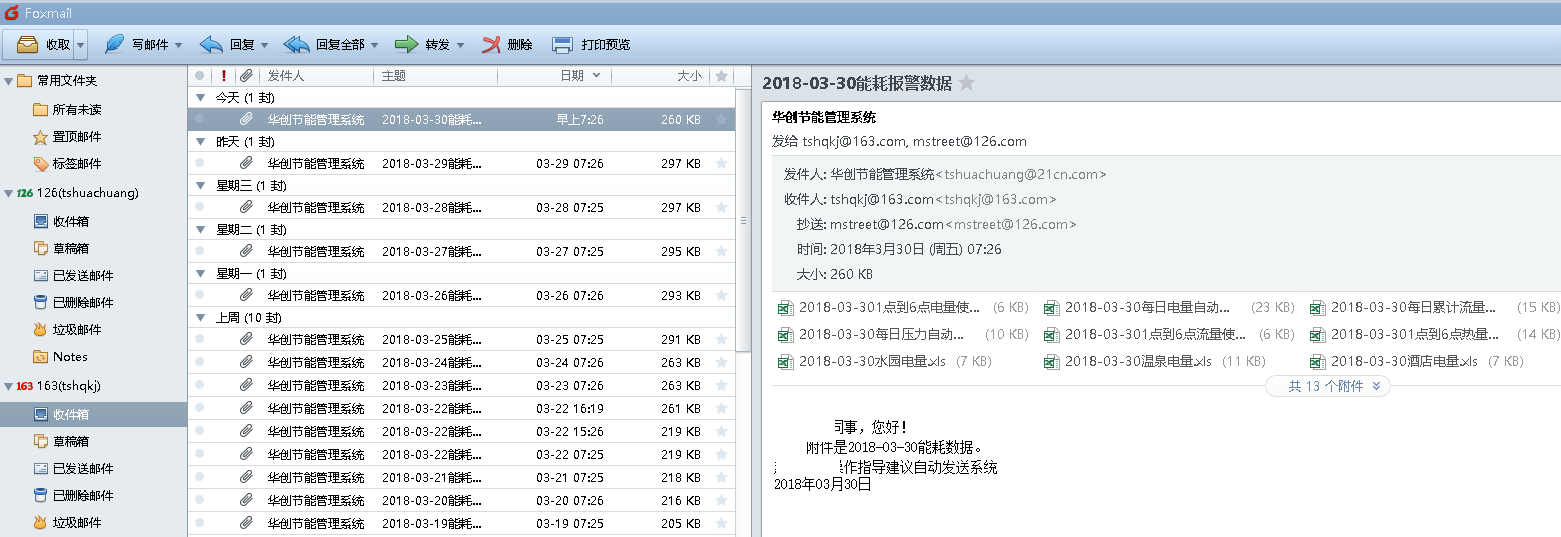The image size is (1561, 537).
Task: Sort by the priority exclamation column header
Action: (x=224, y=76)
